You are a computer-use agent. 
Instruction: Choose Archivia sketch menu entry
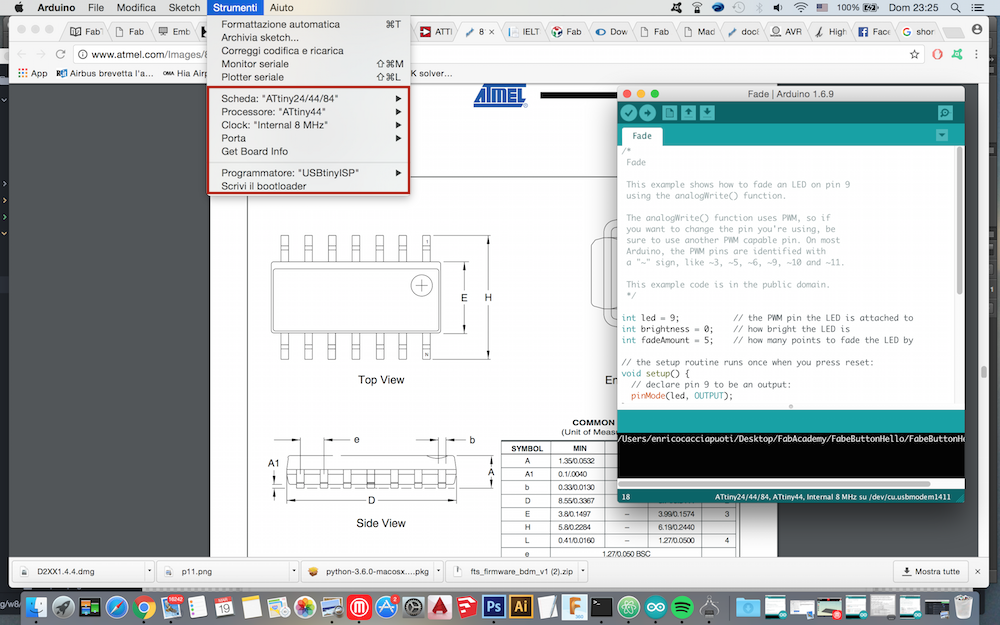[x=309, y=38]
